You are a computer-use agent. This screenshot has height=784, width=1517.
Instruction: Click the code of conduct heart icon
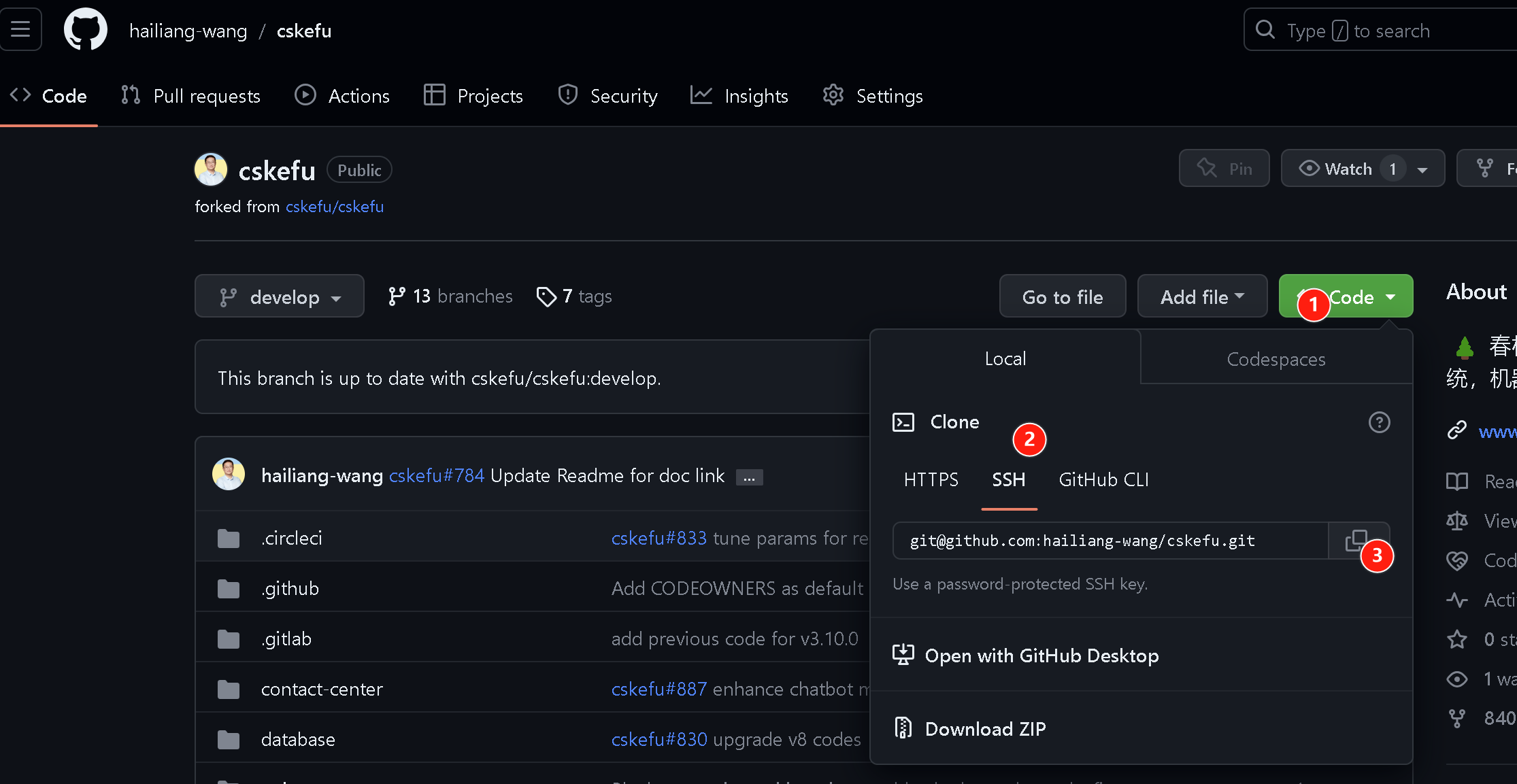point(1456,560)
